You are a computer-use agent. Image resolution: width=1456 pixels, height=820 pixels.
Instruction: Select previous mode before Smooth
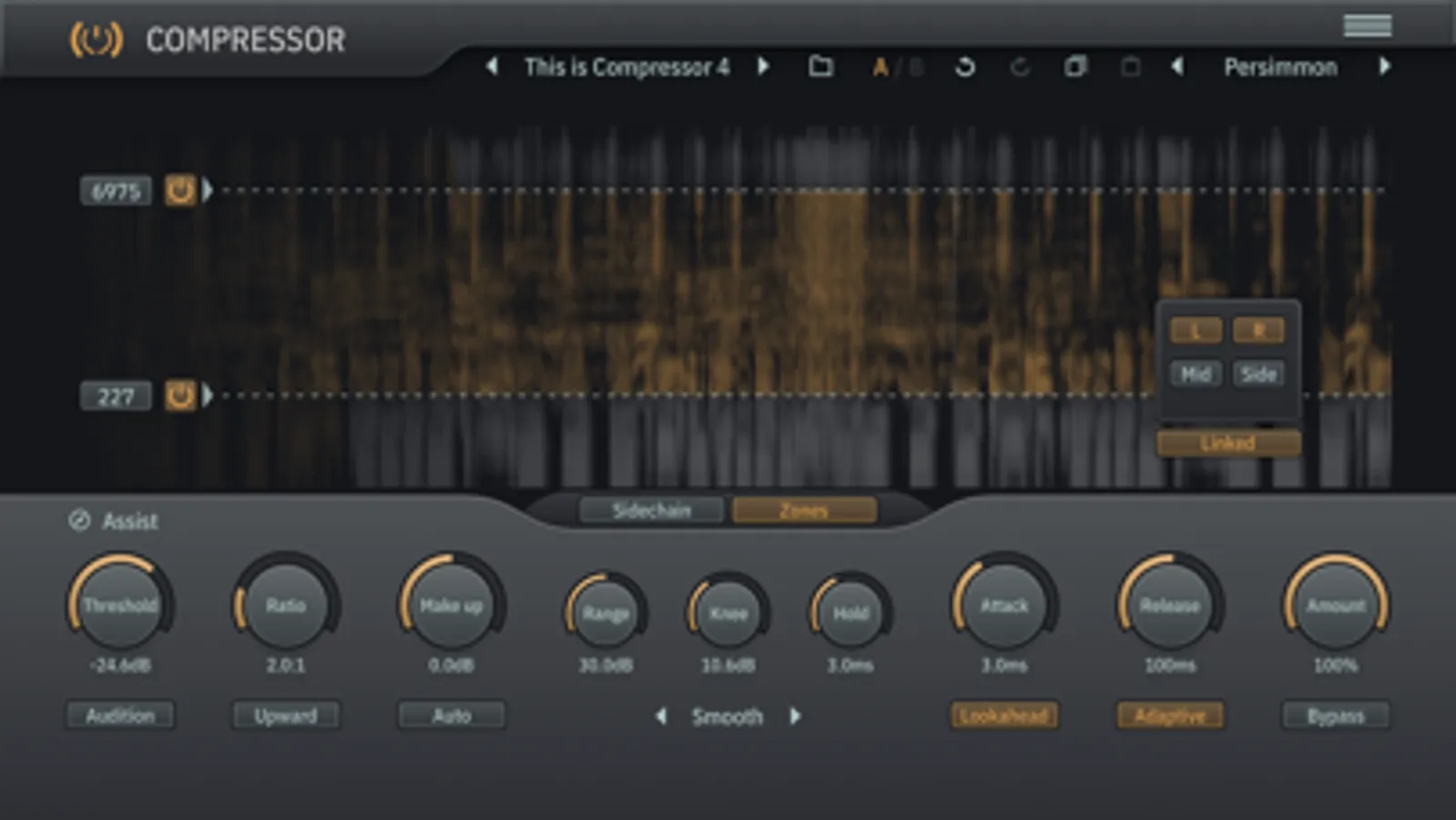tap(661, 717)
